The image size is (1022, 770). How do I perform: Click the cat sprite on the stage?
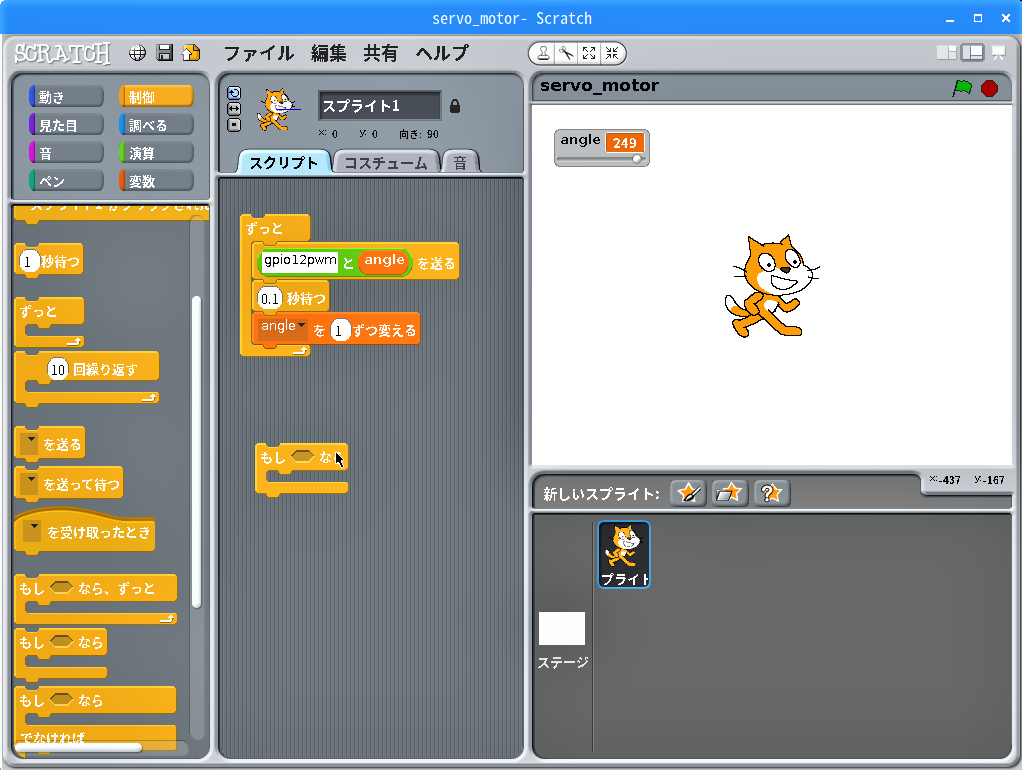click(772, 286)
